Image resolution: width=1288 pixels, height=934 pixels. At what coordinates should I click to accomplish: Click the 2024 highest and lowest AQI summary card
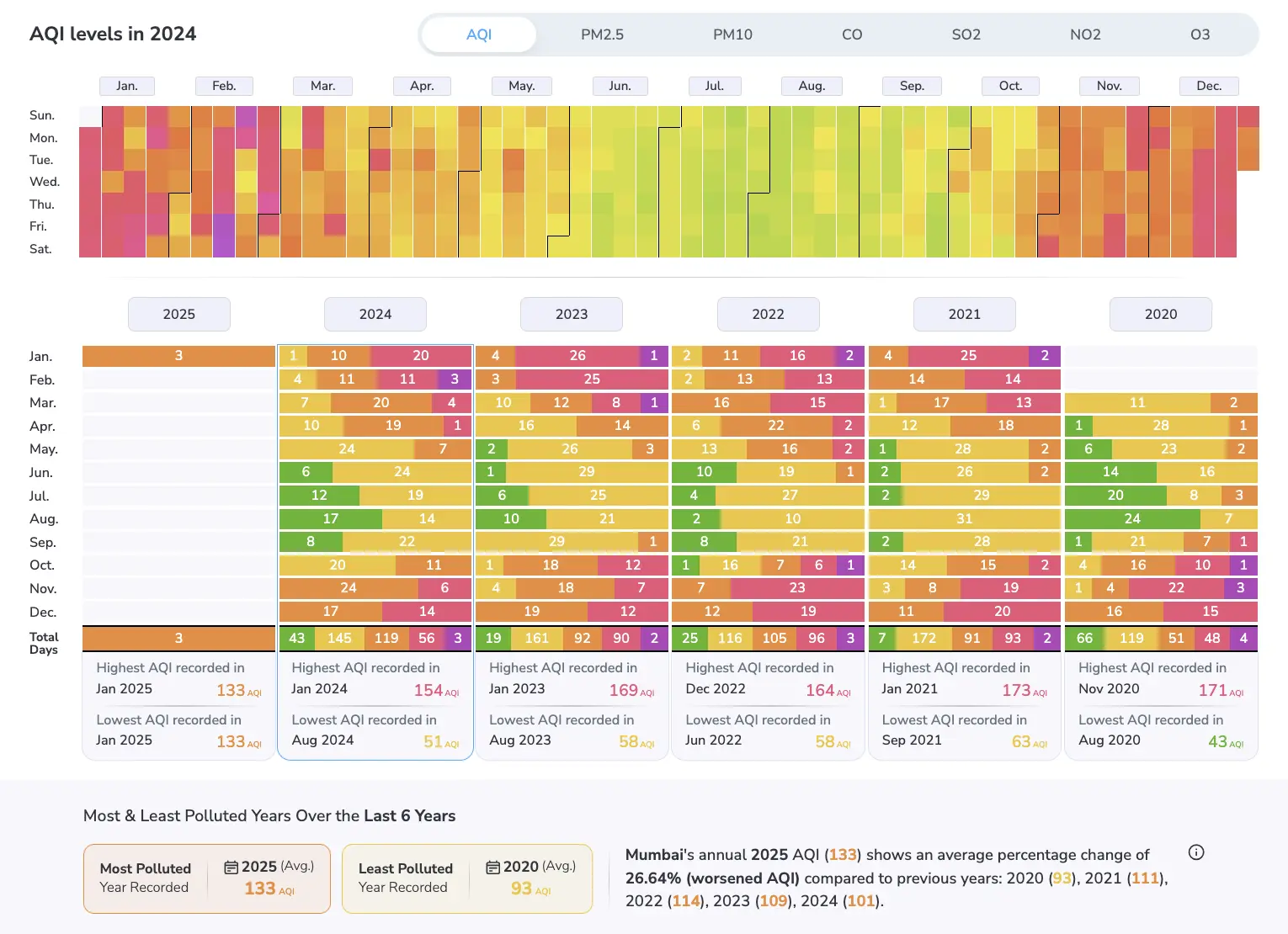point(375,706)
